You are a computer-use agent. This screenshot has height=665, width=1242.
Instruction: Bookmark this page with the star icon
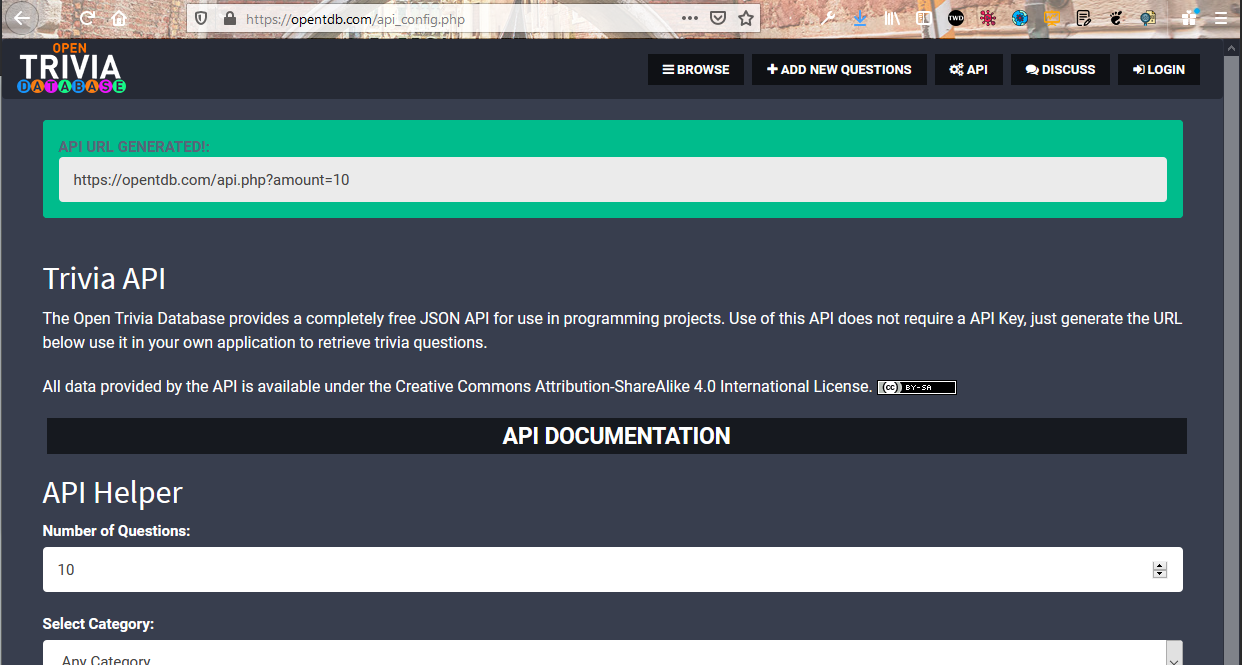(746, 18)
